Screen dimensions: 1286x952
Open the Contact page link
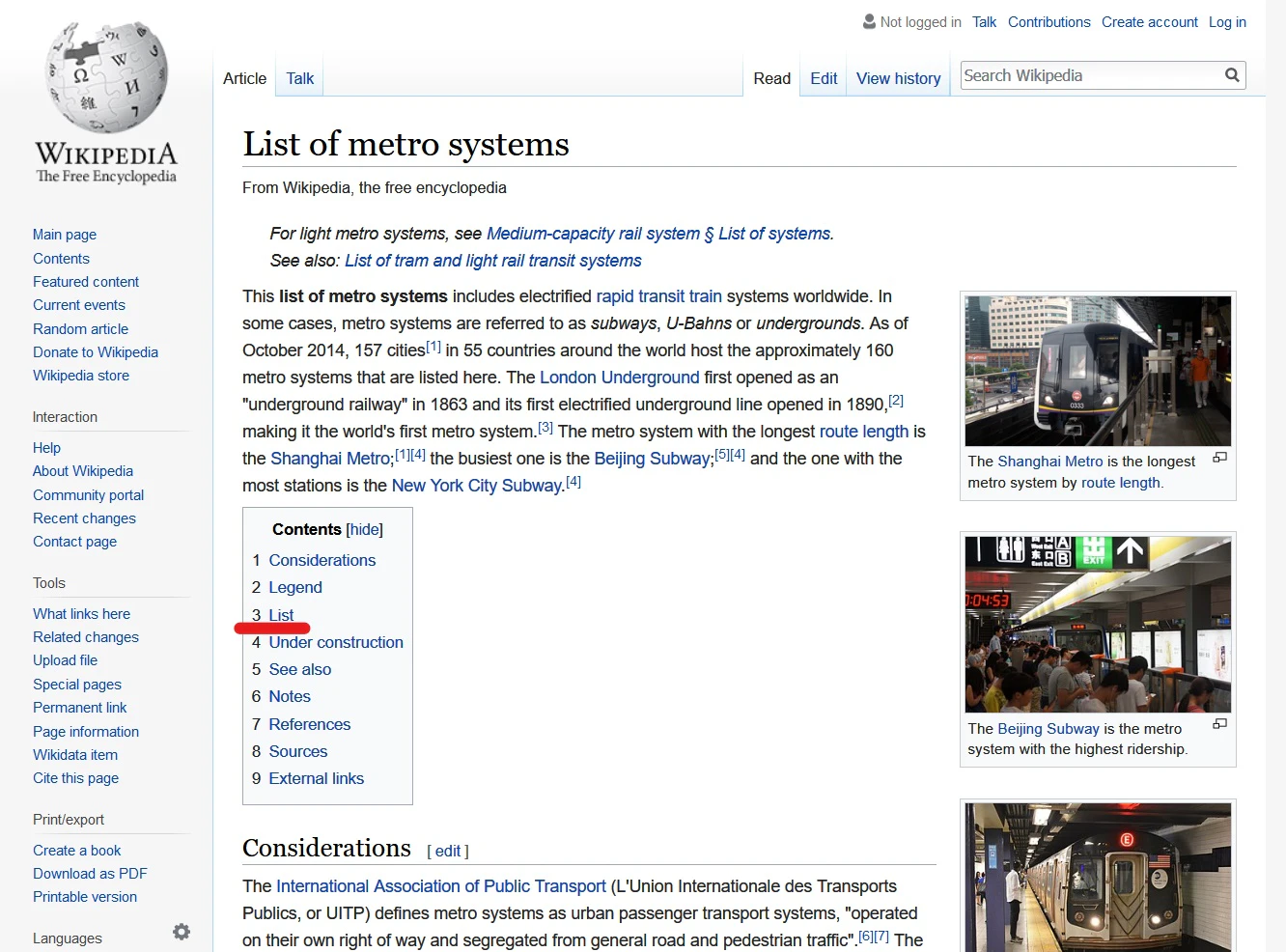[74, 542]
